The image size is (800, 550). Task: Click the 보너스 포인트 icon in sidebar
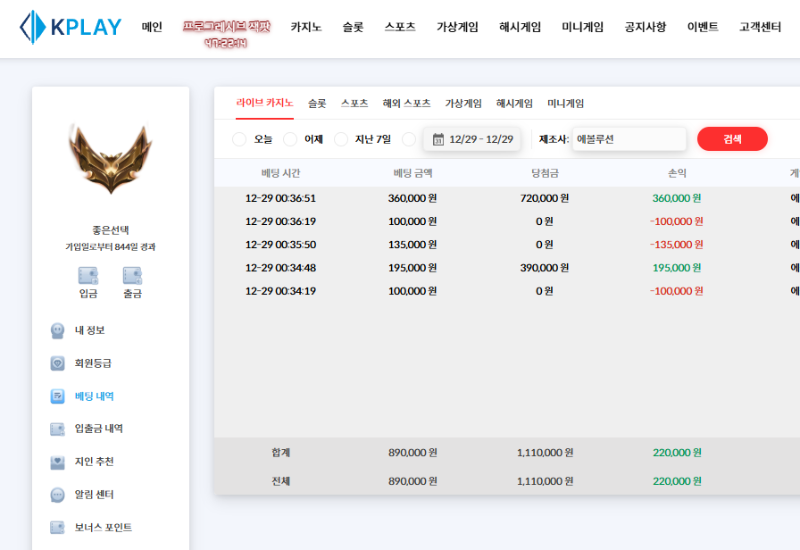(58, 527)
